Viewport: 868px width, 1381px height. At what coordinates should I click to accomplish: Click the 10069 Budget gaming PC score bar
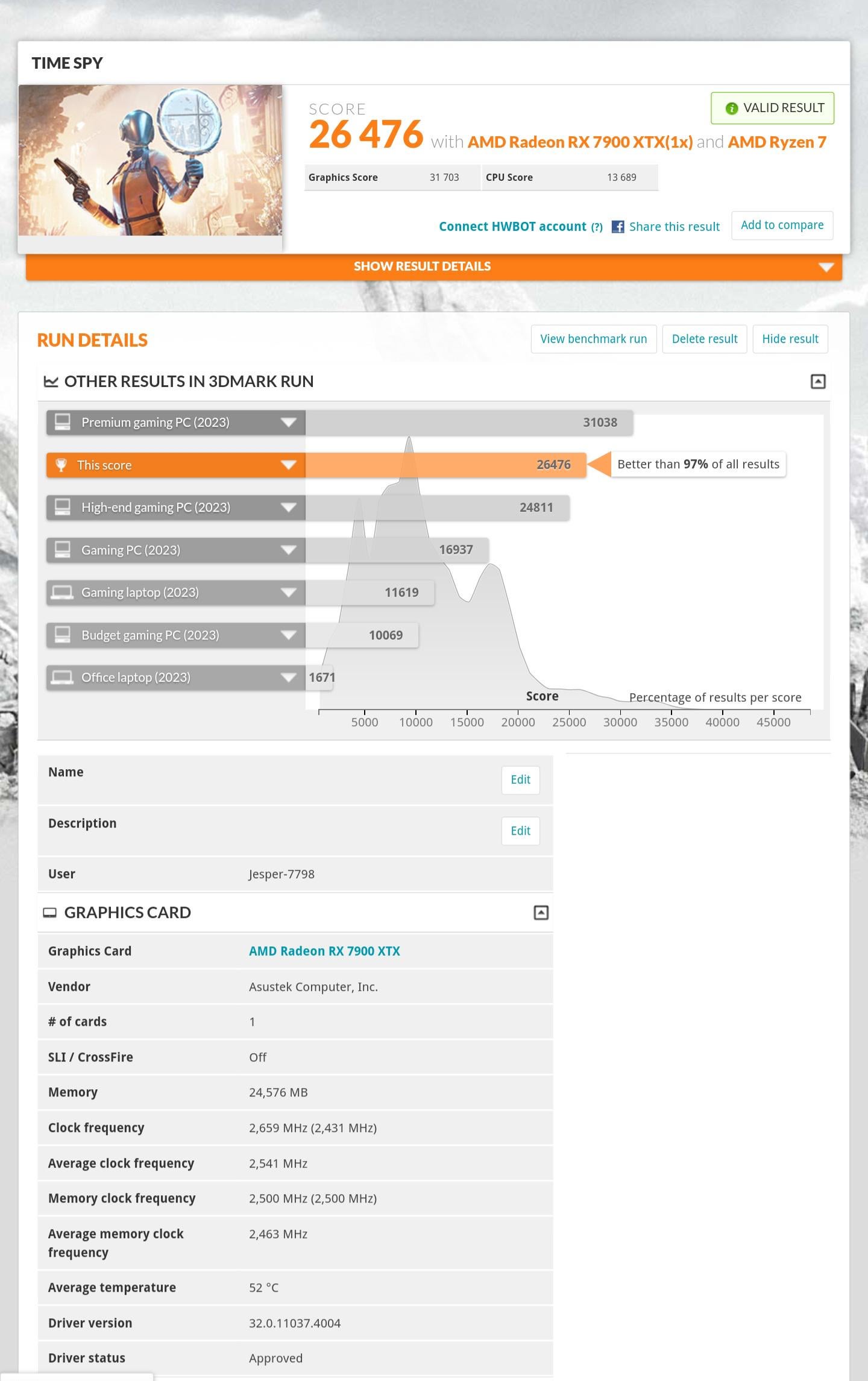point(362,635)
